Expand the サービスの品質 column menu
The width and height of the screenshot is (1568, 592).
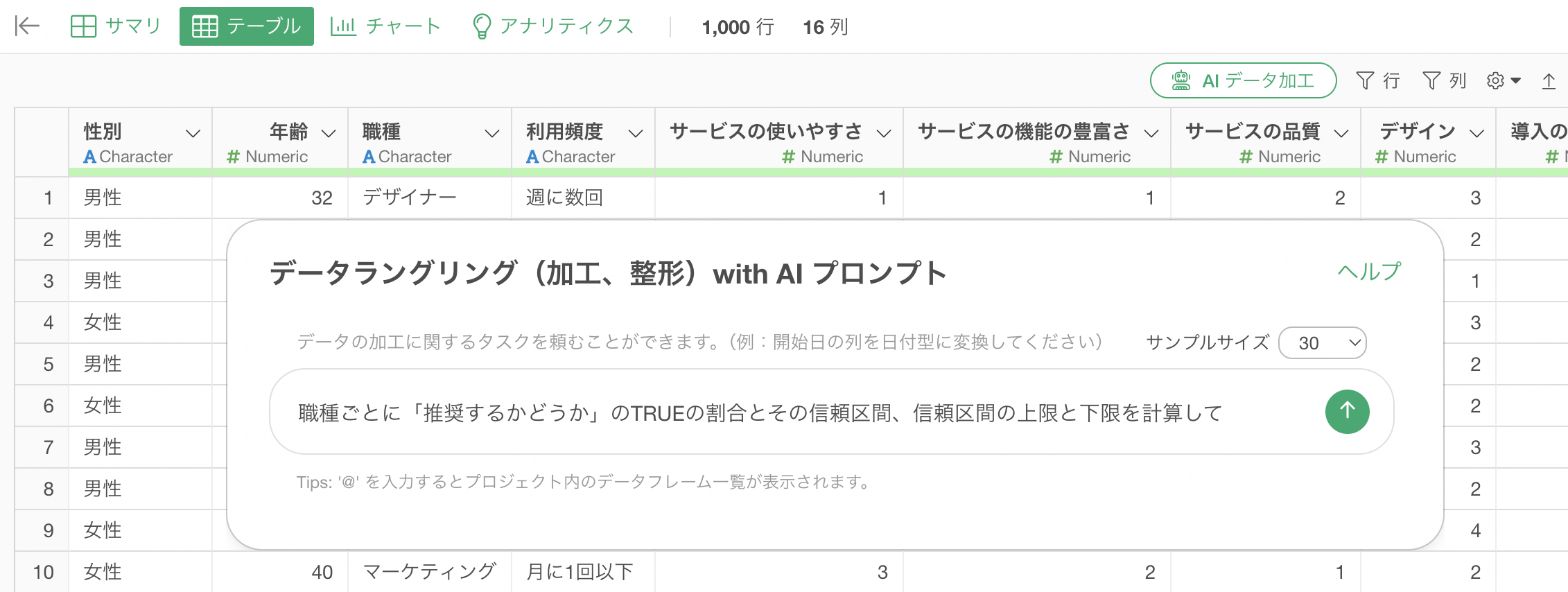tap(1341, 133)
